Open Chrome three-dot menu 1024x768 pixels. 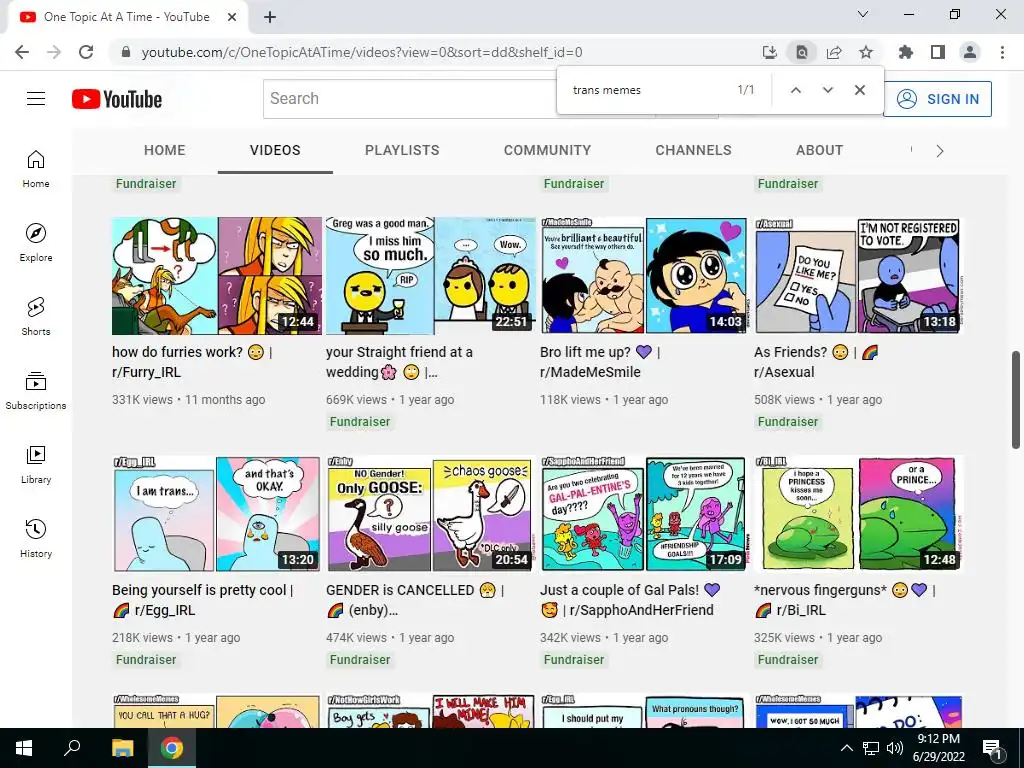[x=1002, y=52]
